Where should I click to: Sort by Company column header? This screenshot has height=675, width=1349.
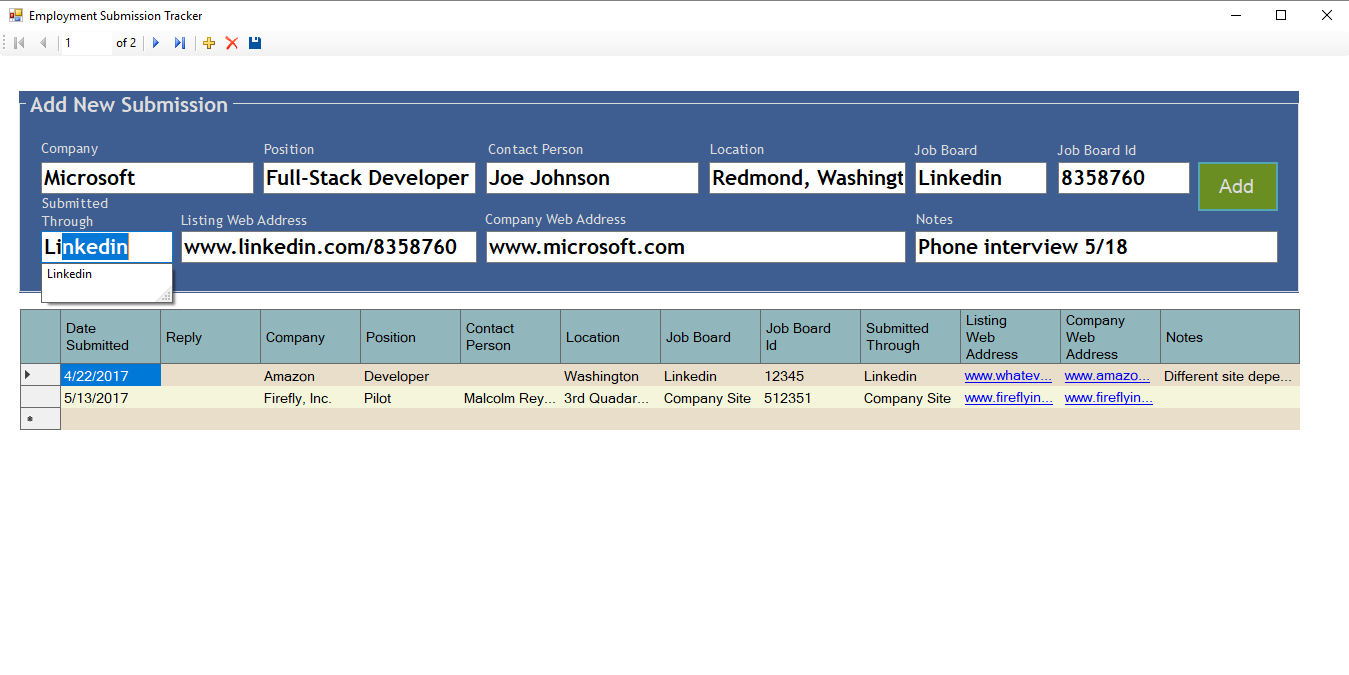[x=310, y=337]
